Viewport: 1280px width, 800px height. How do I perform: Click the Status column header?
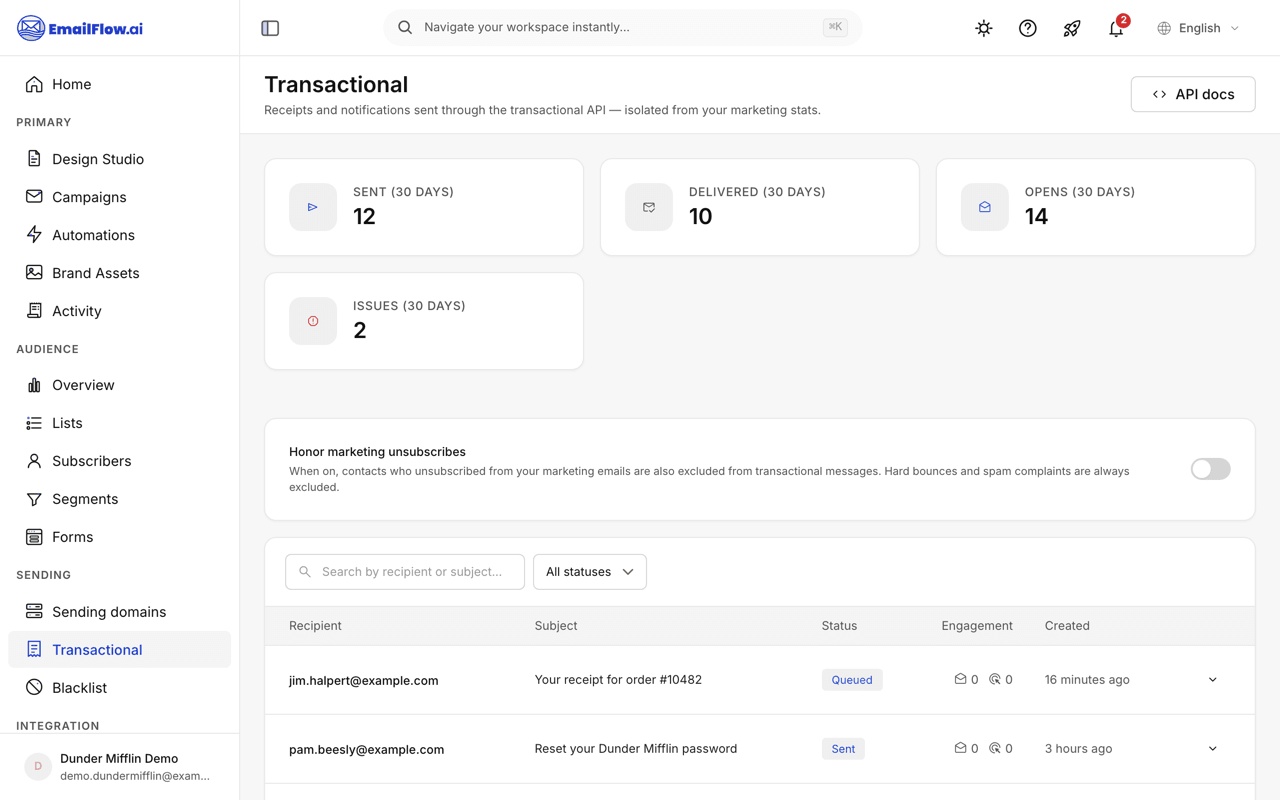839,626
